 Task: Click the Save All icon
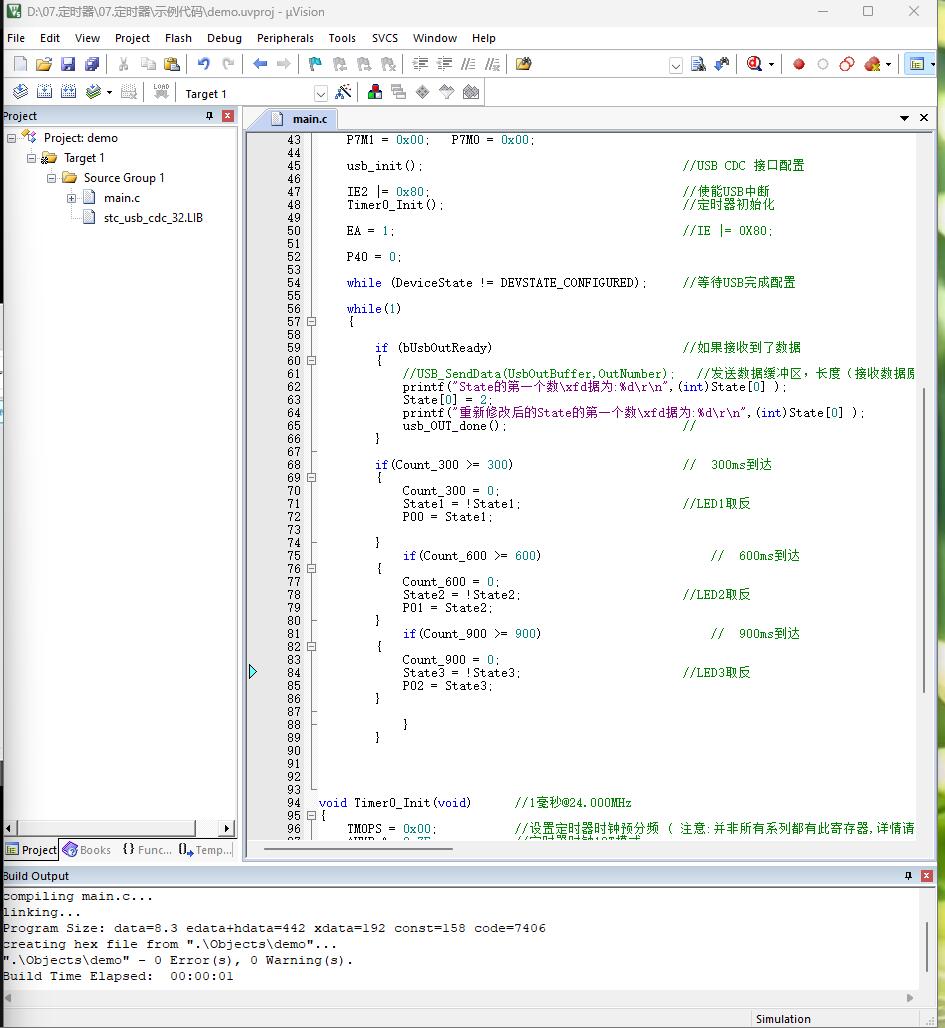(x=92, y=64)
